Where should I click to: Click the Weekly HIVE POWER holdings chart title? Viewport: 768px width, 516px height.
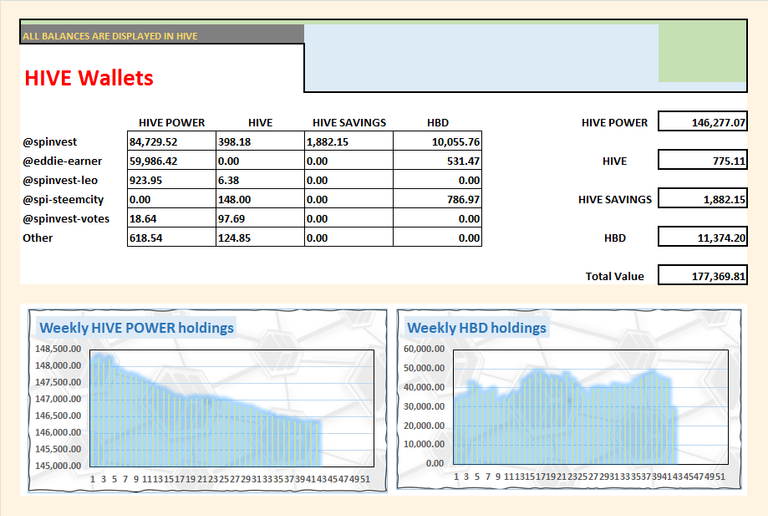[137, 328]
